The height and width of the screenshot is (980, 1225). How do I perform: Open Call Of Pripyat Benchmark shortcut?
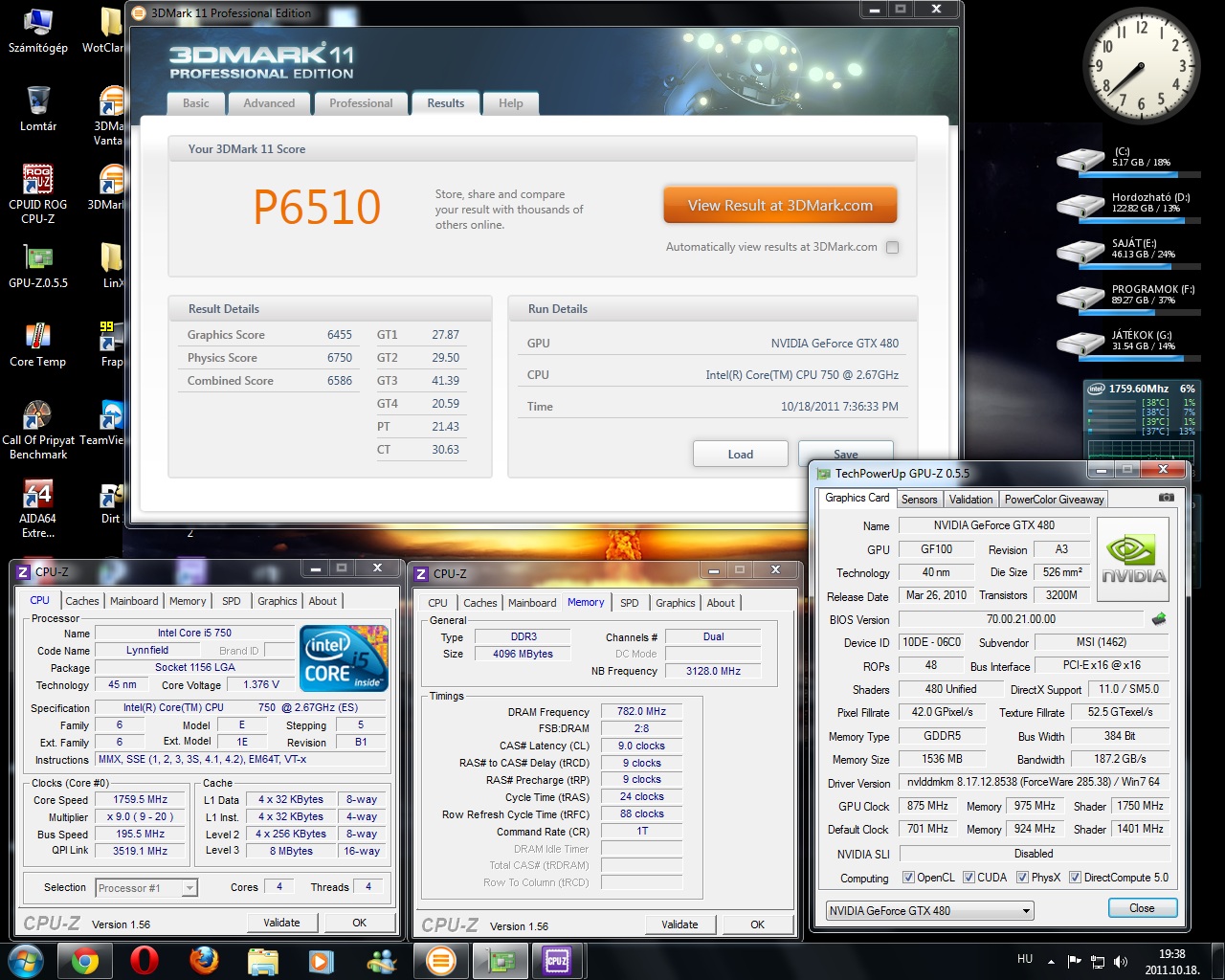[38, 430]
